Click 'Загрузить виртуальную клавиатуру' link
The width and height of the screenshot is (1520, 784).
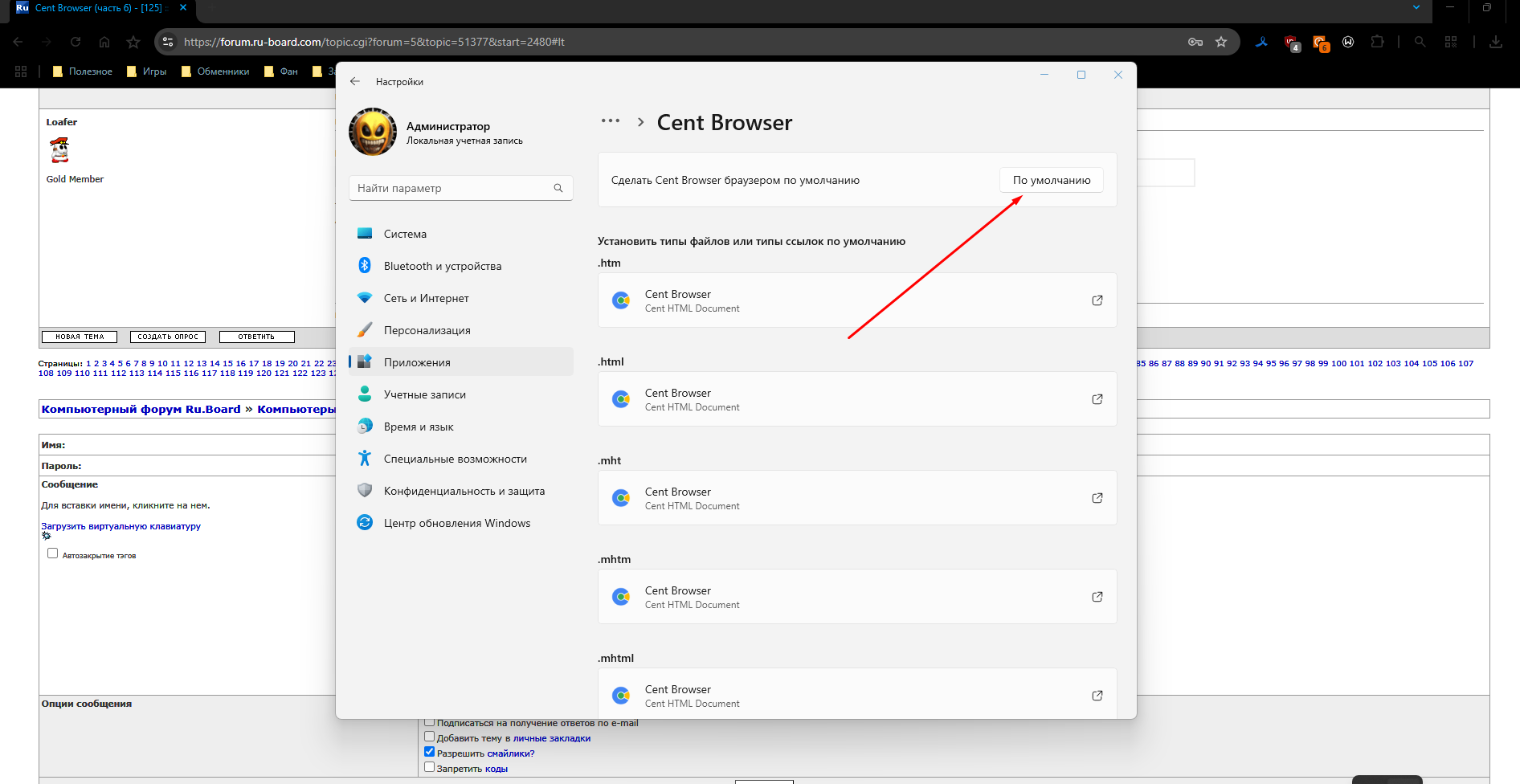point(121,526)
